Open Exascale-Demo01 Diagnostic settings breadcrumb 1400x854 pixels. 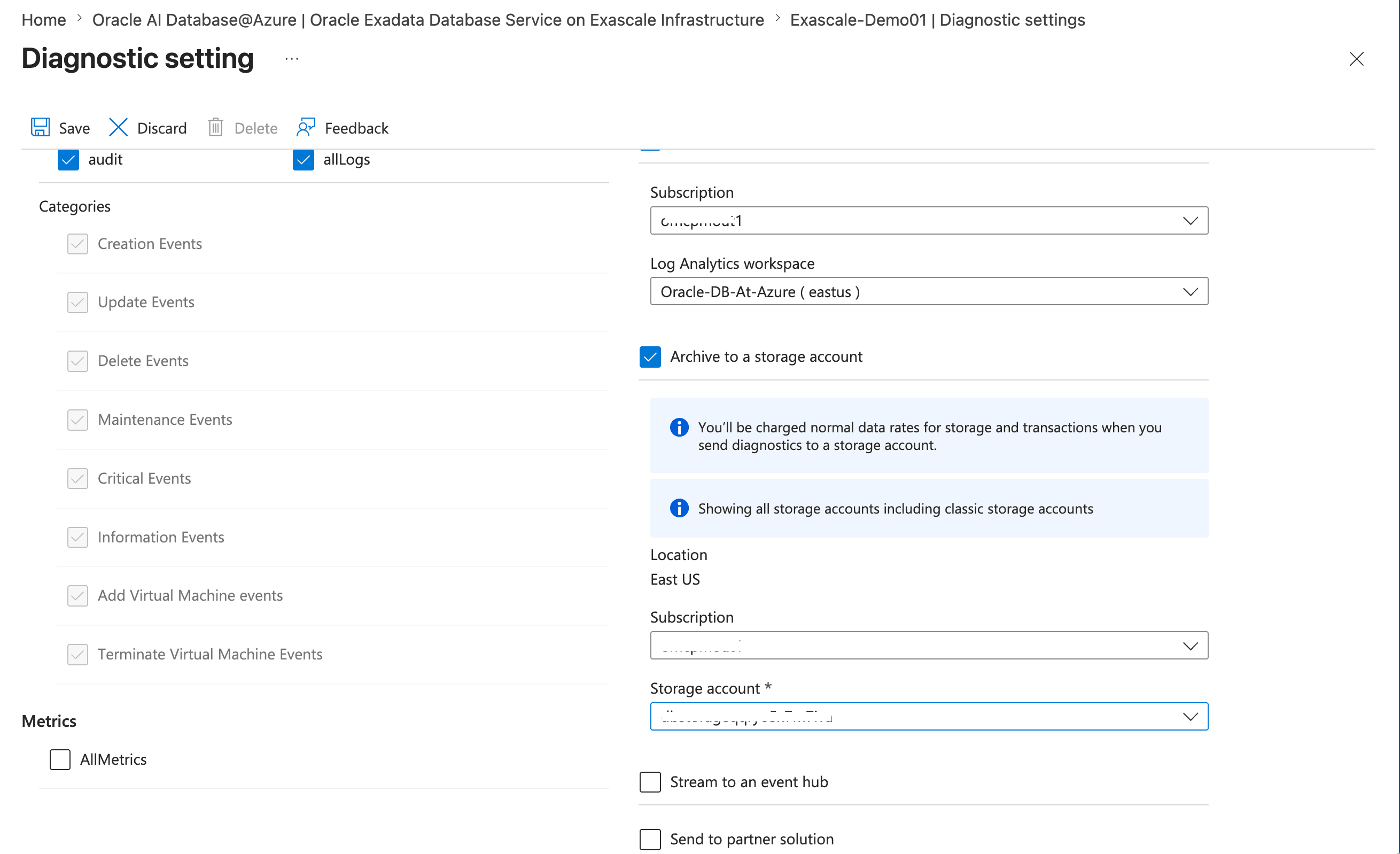click(x=937, y=20)
